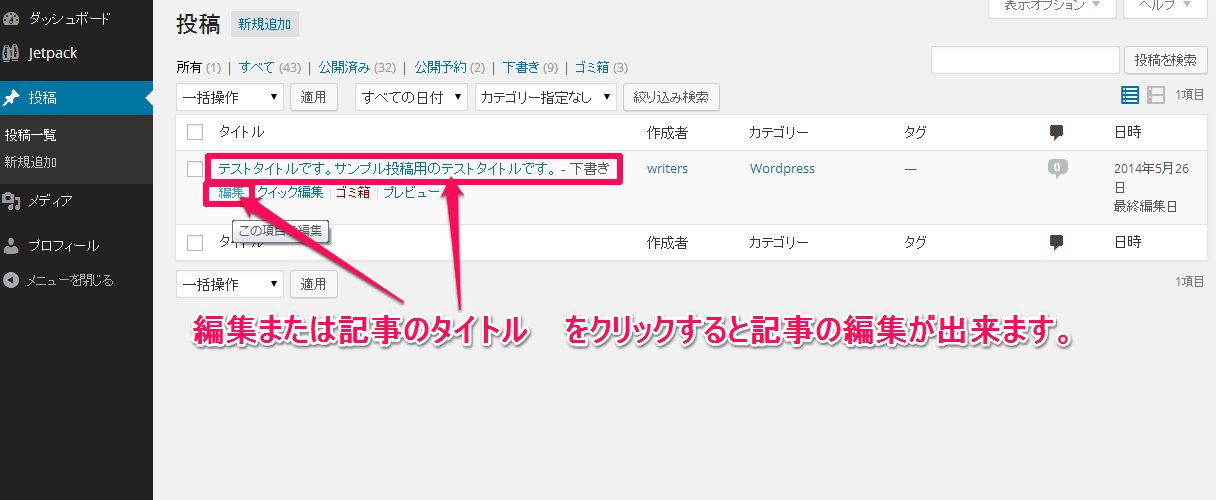Click 日時 in the table footer
This screenshot has width=1216, height=500.
point(1127,242)
